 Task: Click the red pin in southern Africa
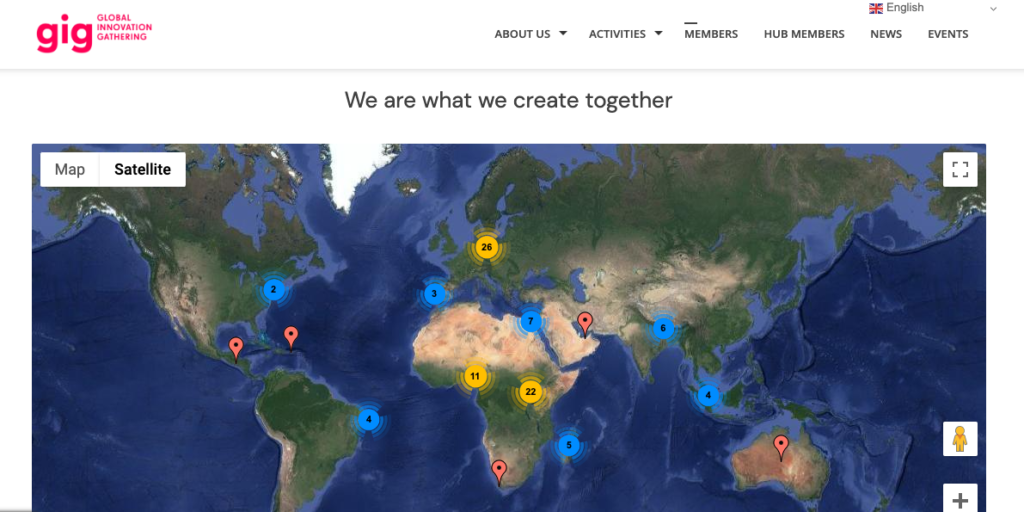(x=499, y=472)
